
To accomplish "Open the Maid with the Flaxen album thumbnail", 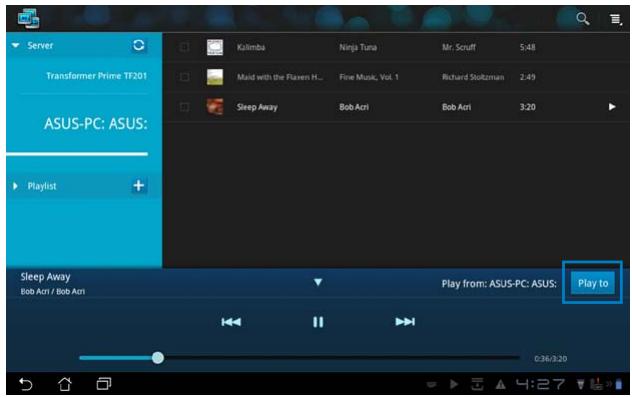I will pos(215,77).
